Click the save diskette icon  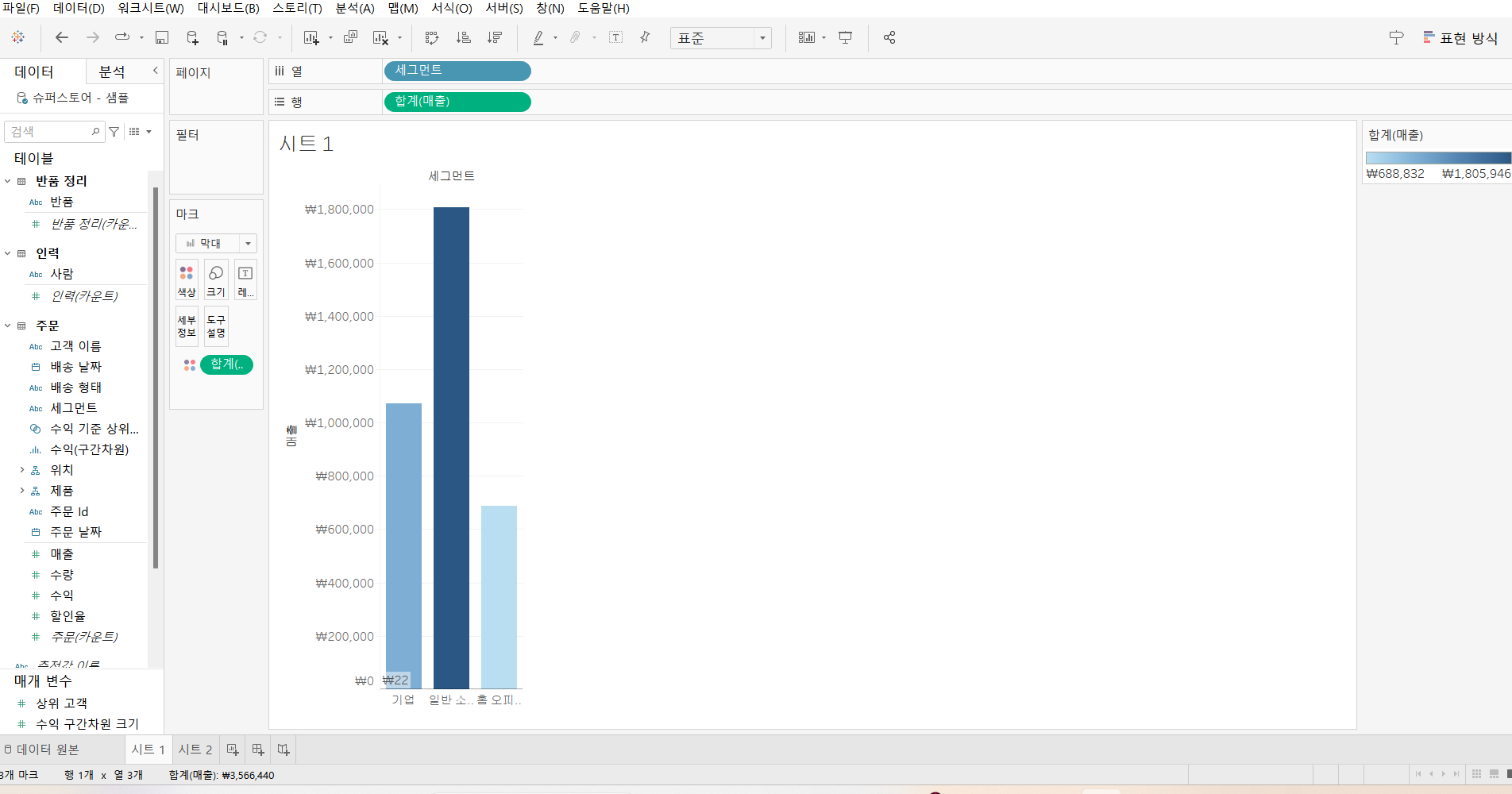[x=162, y=37]
